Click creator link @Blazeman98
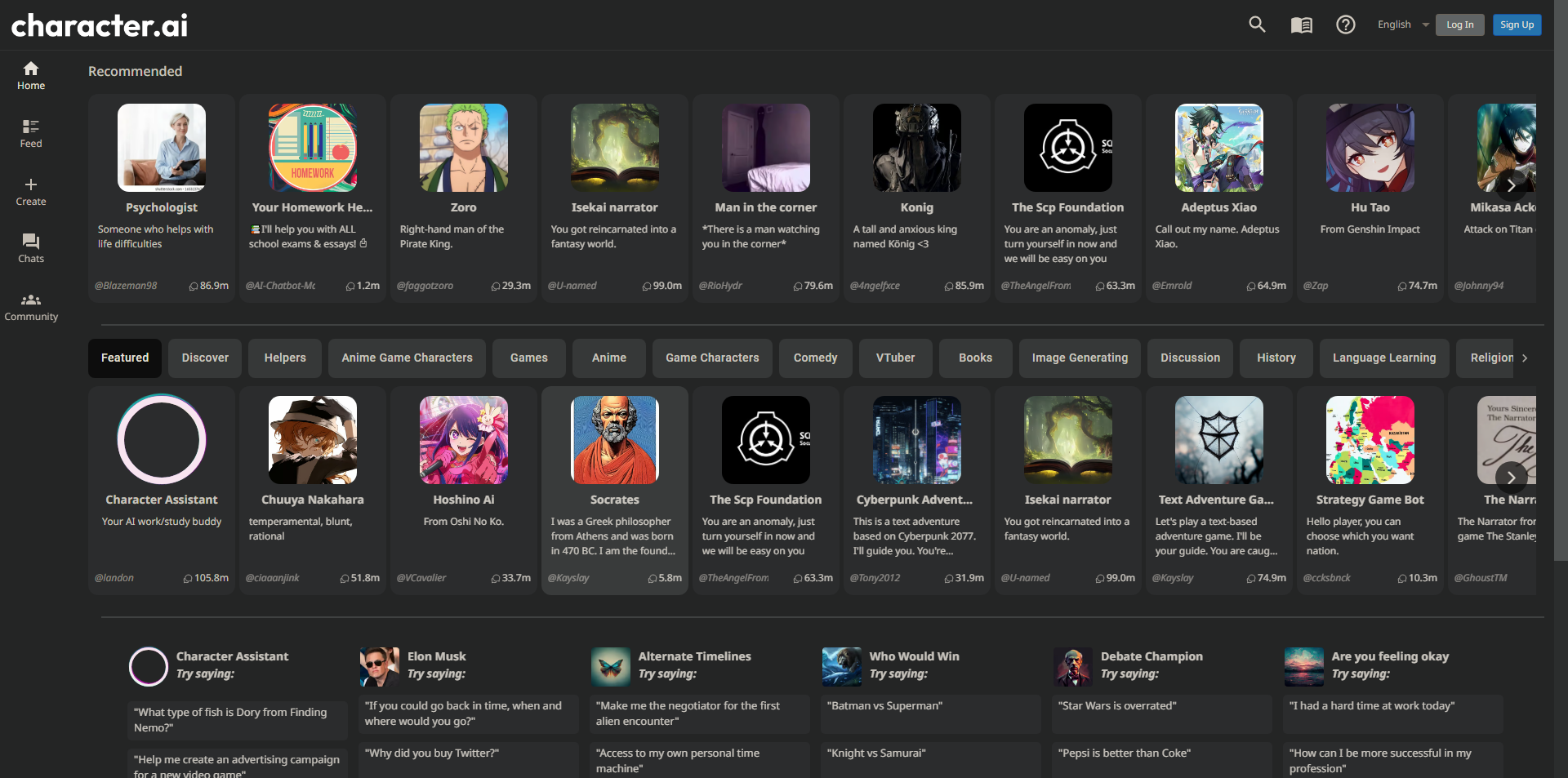Screen dimensions: 1568x778 (126, 286)
